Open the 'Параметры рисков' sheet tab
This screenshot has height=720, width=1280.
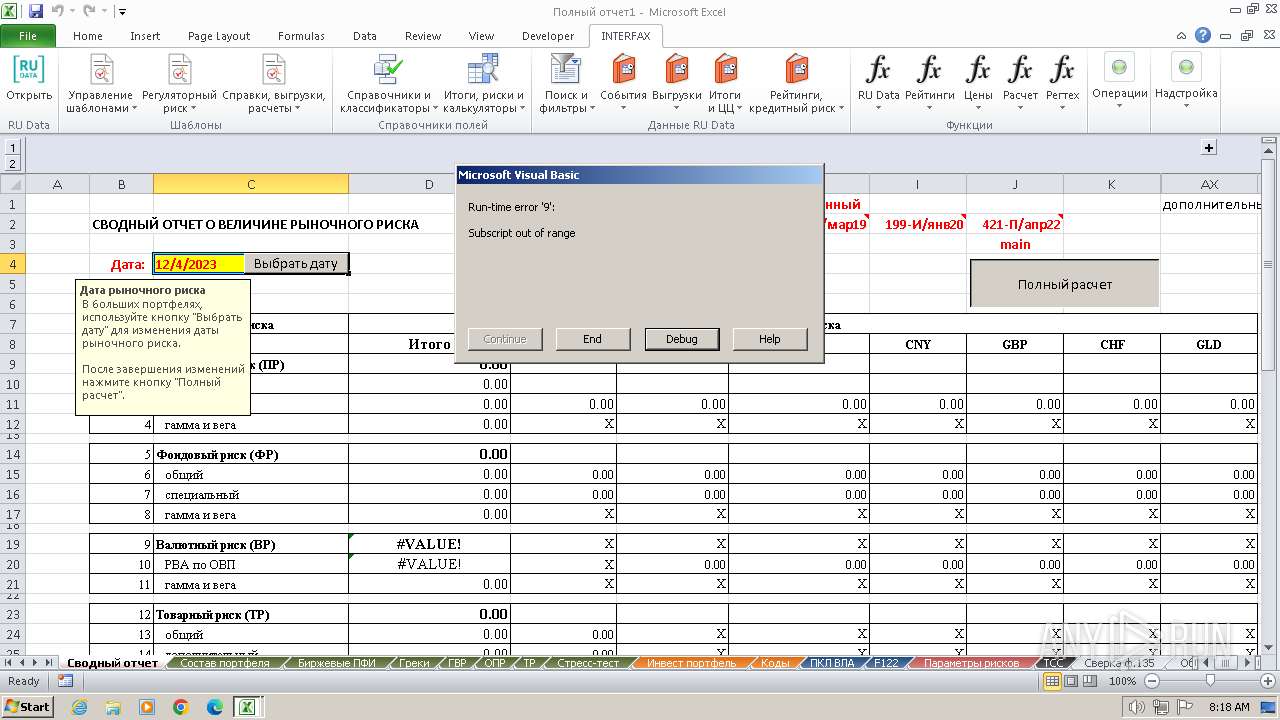click(971, 663)
